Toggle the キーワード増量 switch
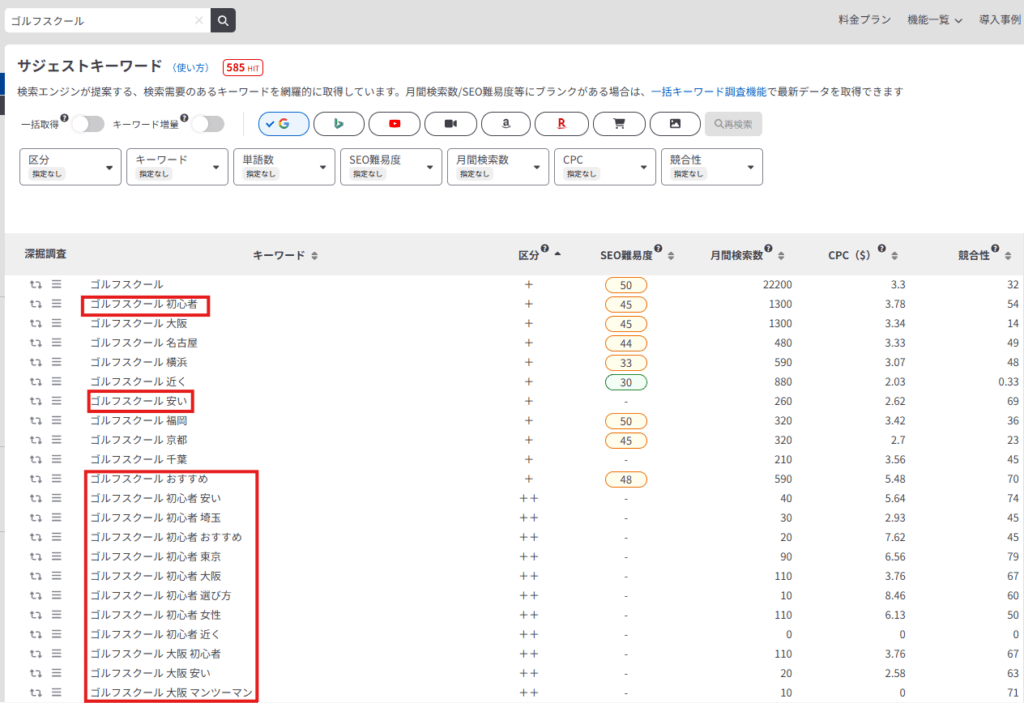 pyautogui.click(x=207, y=124)
